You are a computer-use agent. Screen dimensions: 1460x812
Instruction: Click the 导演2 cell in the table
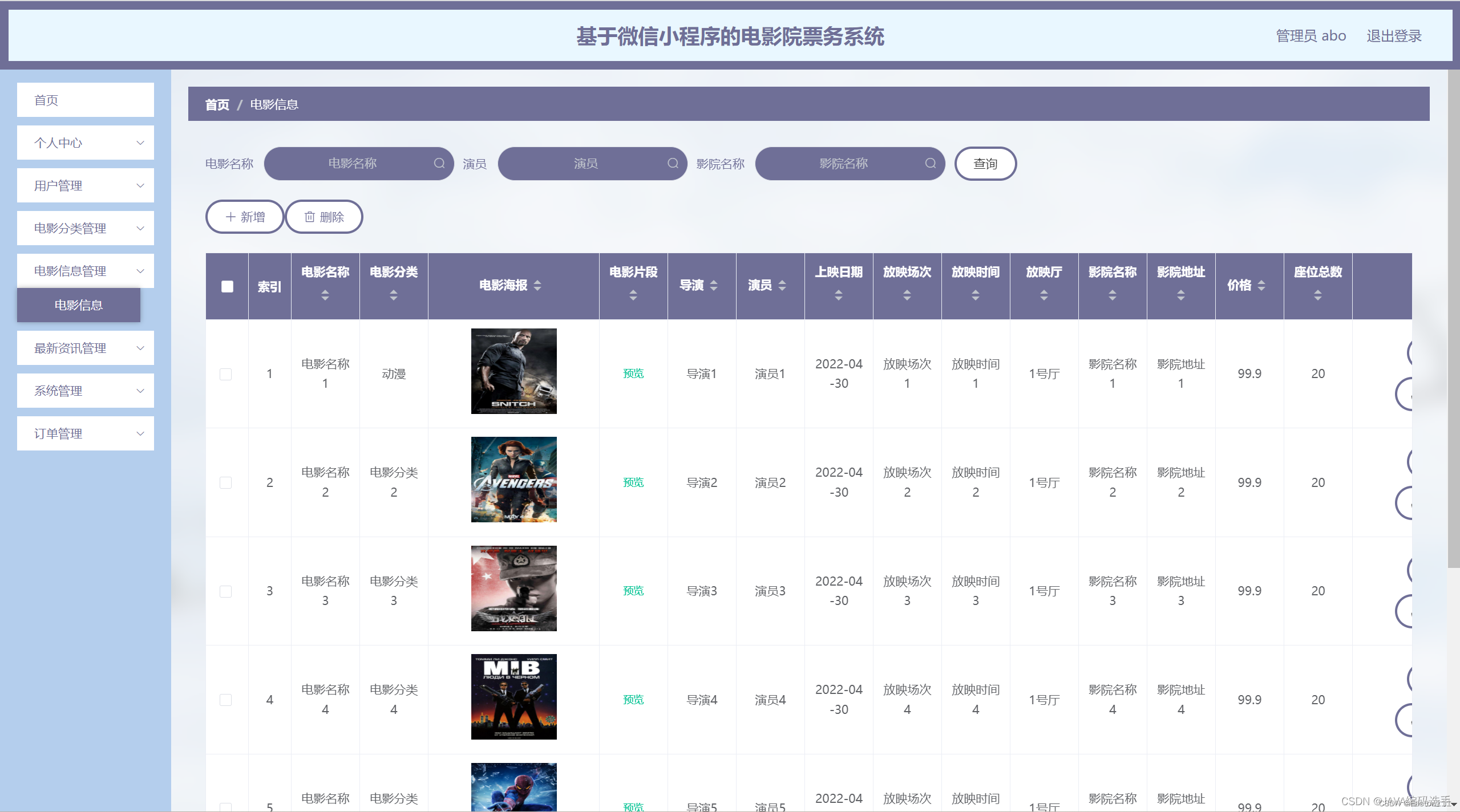tap(702, 482)
